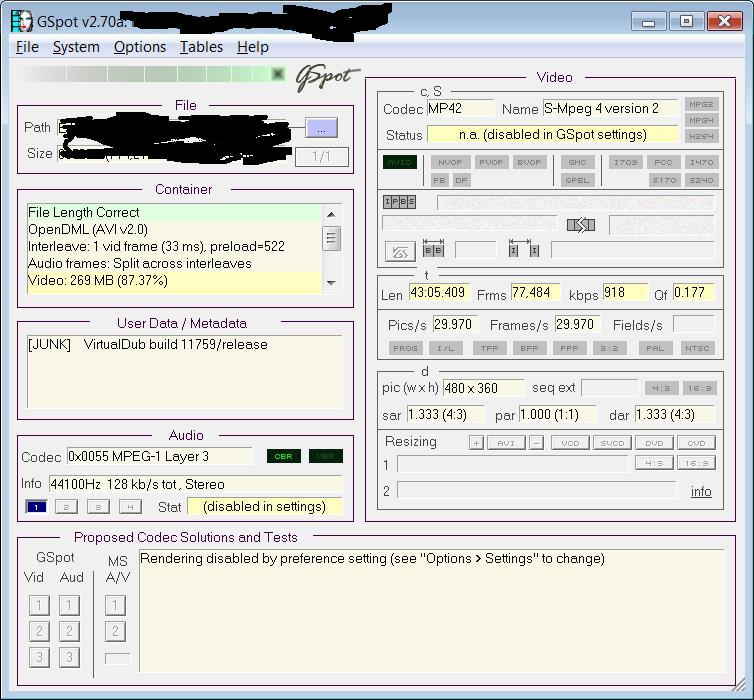
Task: Click the split frame sequence icon
Action: click(x=581, y=225)
